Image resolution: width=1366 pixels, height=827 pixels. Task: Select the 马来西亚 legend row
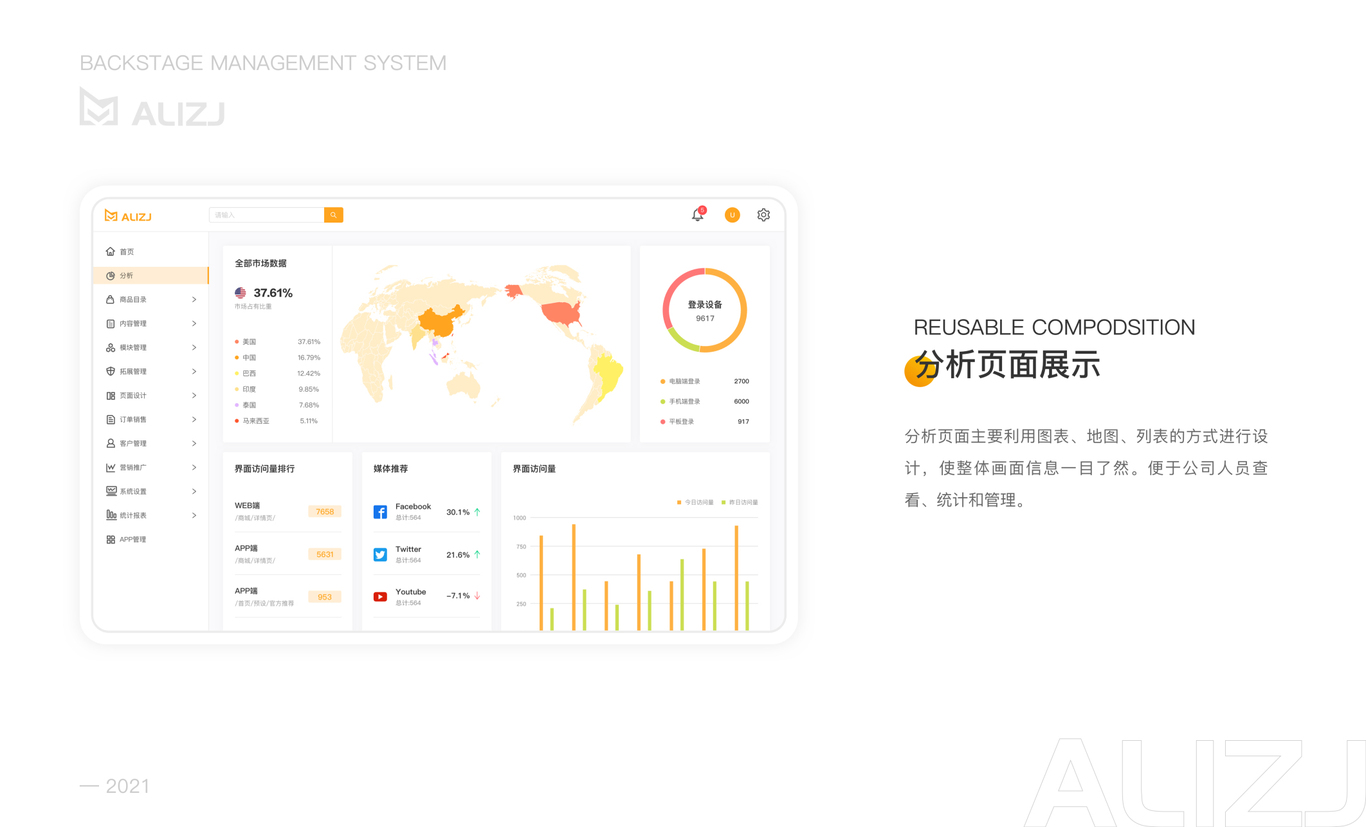(278, 421)
